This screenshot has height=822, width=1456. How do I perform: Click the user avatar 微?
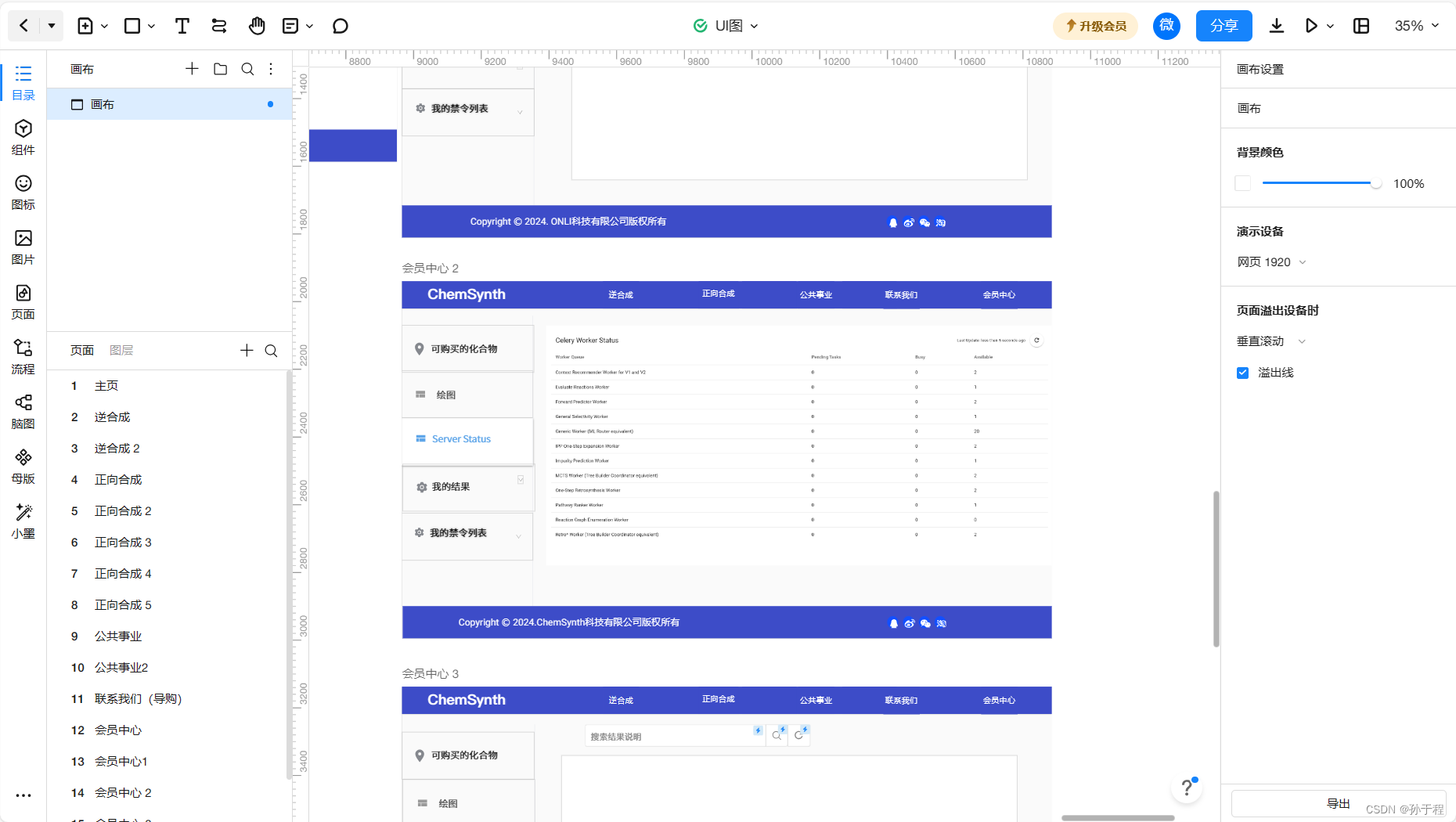[x=1166, y=26]
